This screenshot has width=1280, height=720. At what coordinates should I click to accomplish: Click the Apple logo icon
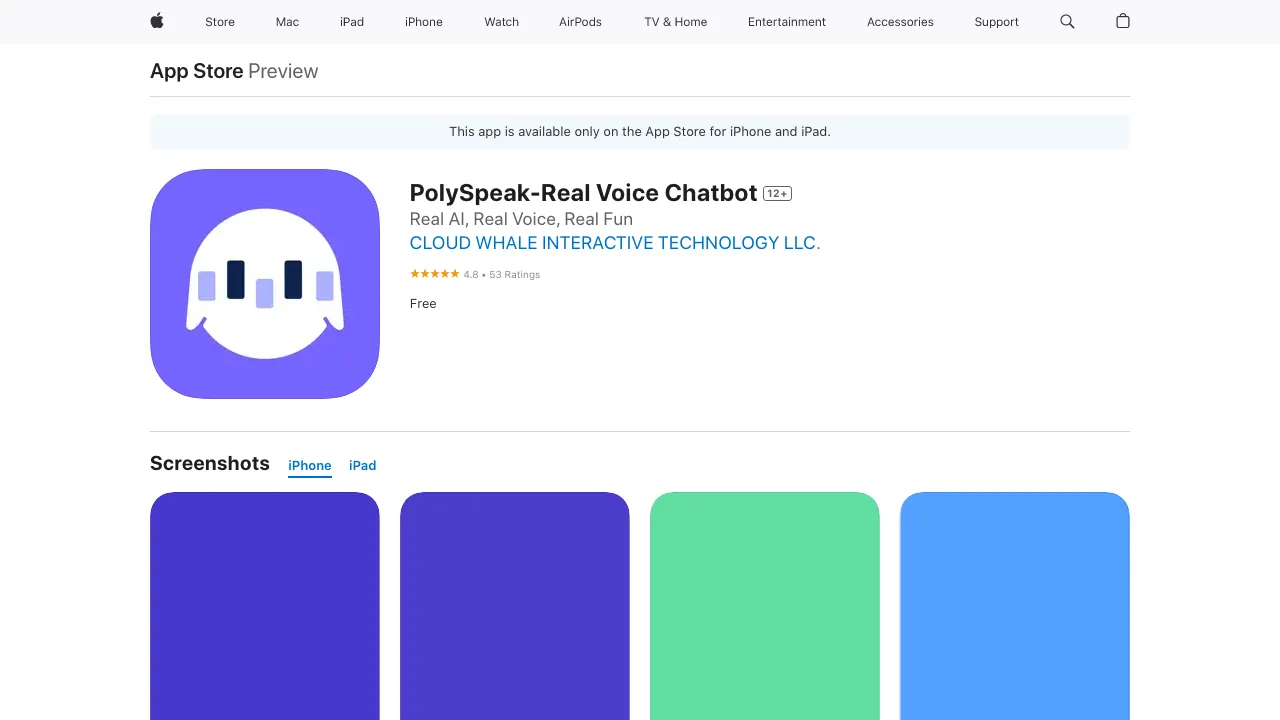pos(156,22)
